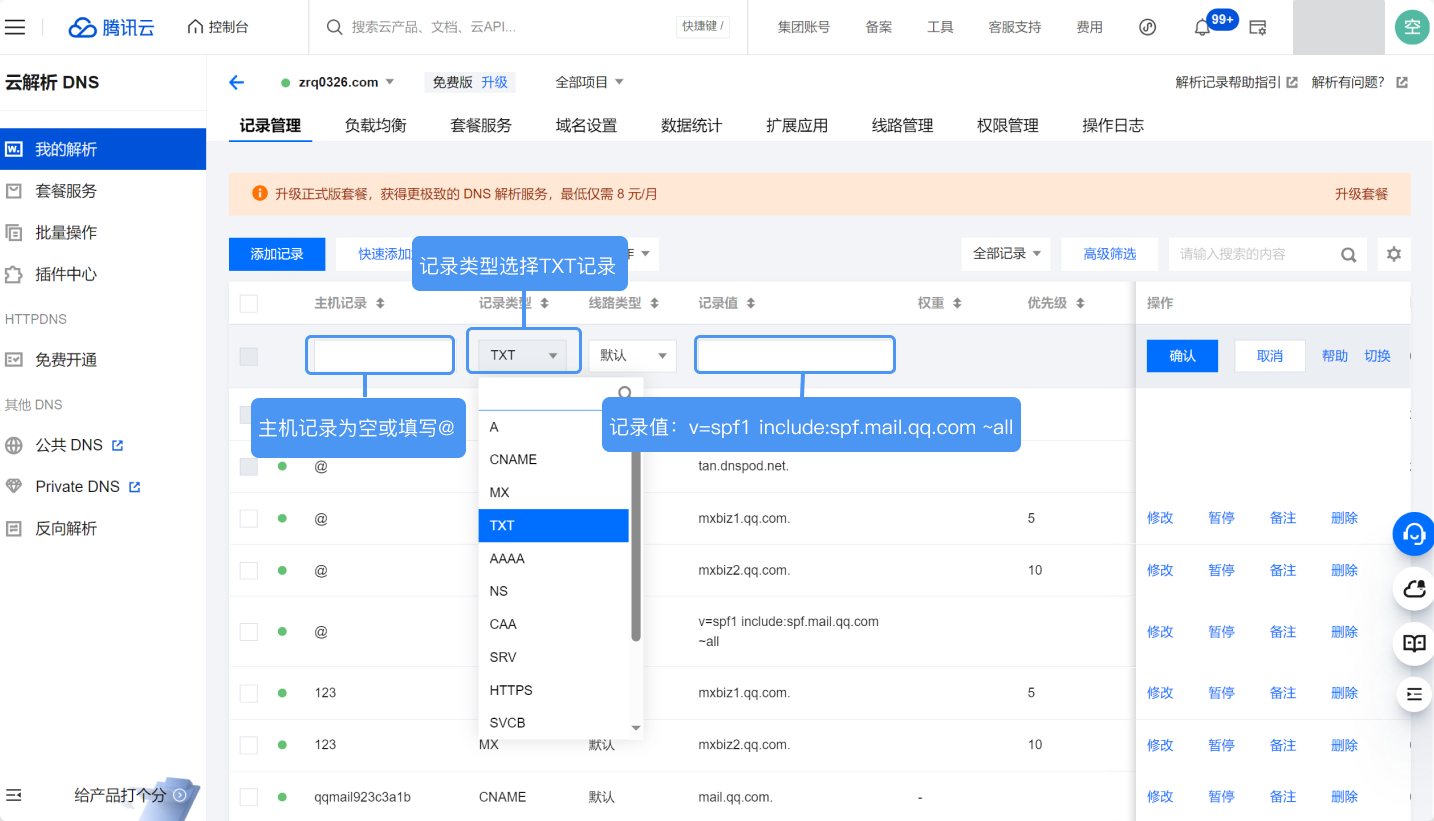Click the back arrow beside the domain name

click(x=236, y=83)
